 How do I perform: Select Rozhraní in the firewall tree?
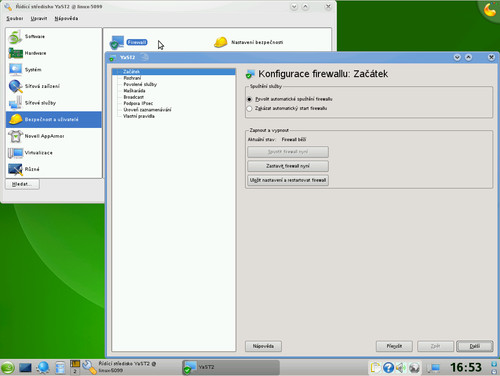click(132, 78)
